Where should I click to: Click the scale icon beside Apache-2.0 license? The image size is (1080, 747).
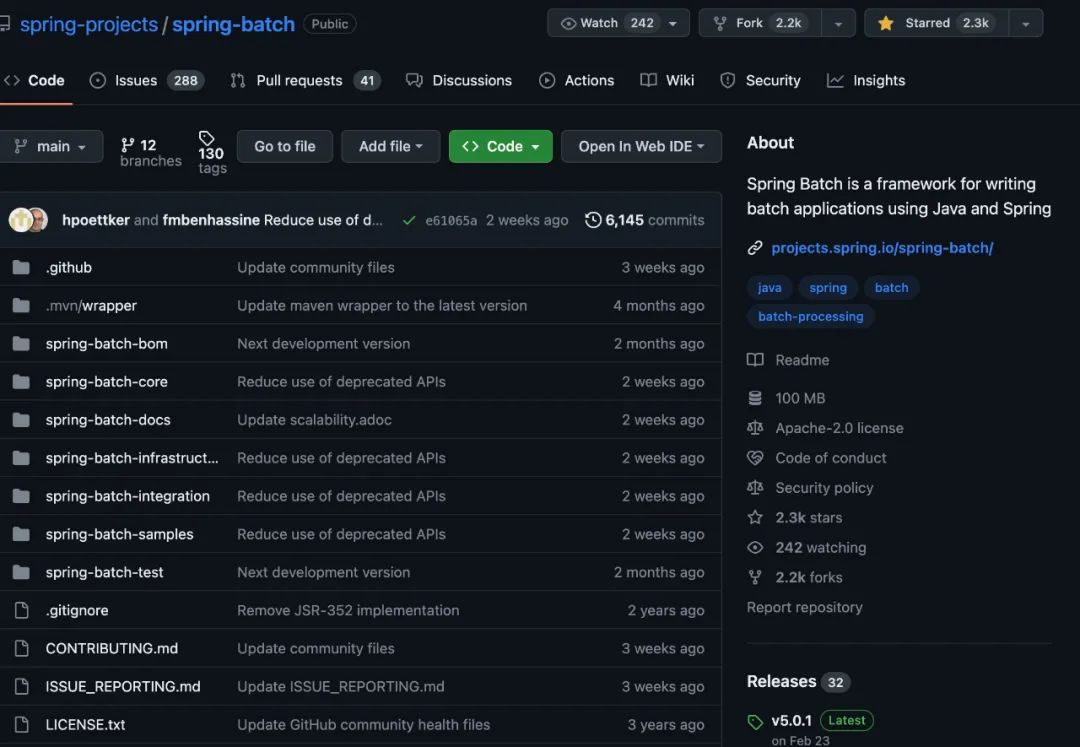click(x=755, y=428)
